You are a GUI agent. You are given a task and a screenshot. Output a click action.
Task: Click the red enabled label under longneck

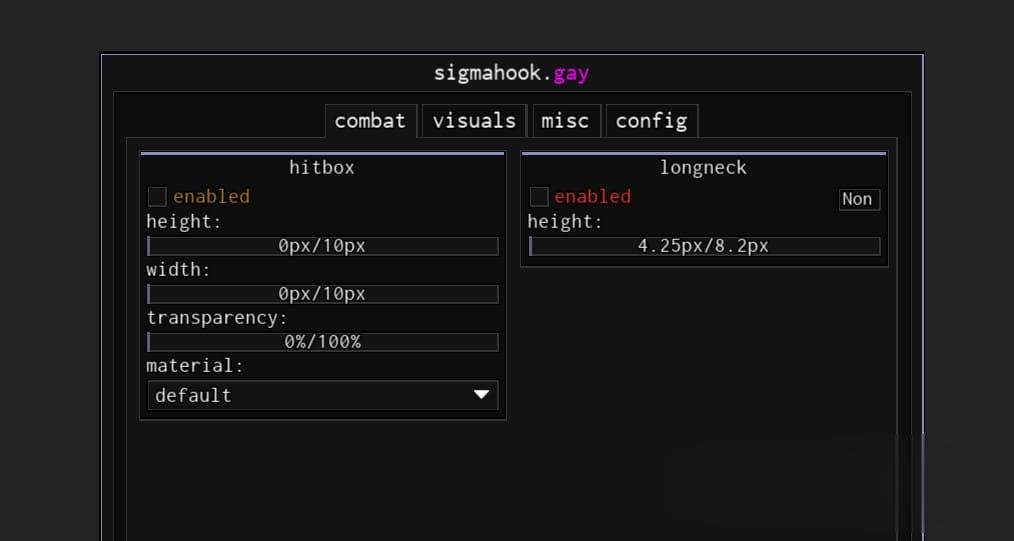(592, 196)
